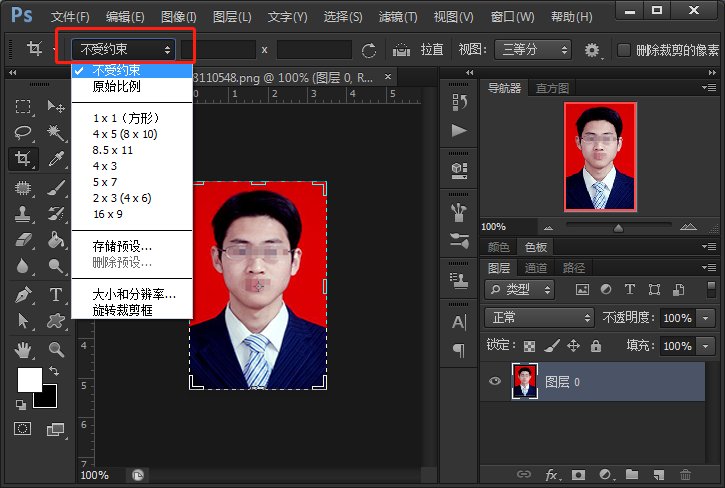The height and width of the screenshot is (488, 725).
Task: Open History panel icon in dock
Action: (459, 102)
